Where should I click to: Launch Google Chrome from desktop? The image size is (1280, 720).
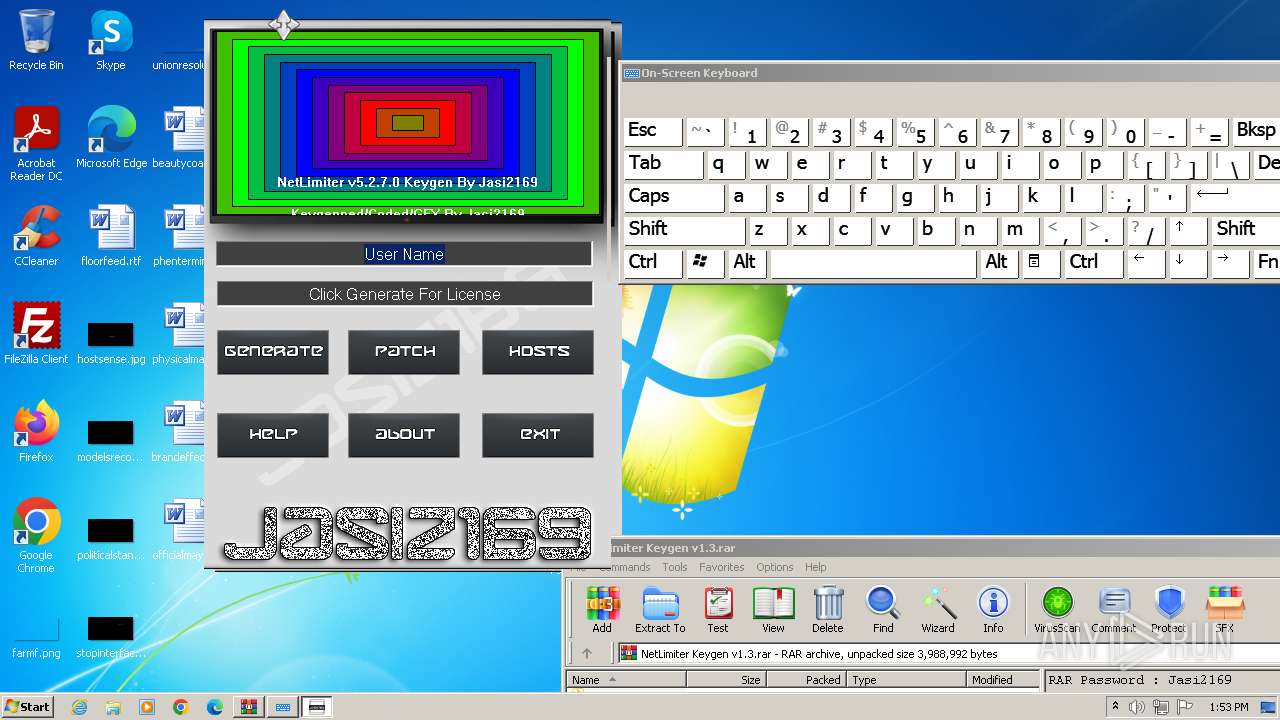36,536
